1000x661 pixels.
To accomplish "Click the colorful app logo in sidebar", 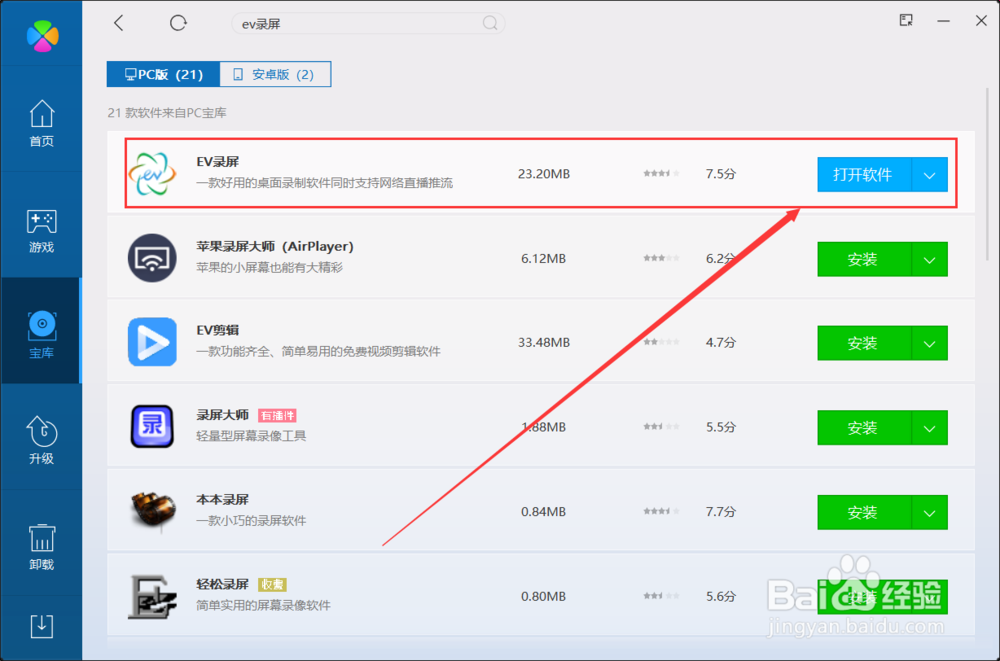I will pyautogui.click(x=42, y=36).
